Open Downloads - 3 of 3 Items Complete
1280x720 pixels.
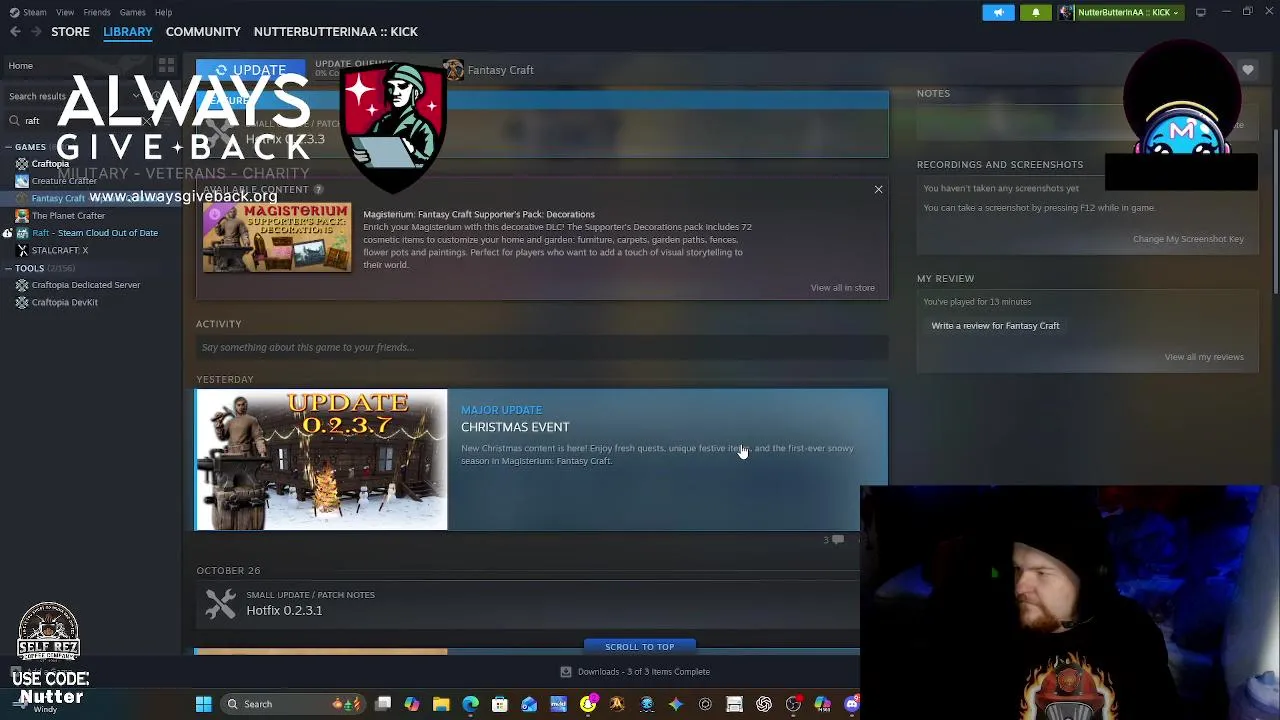coord(635,672)
